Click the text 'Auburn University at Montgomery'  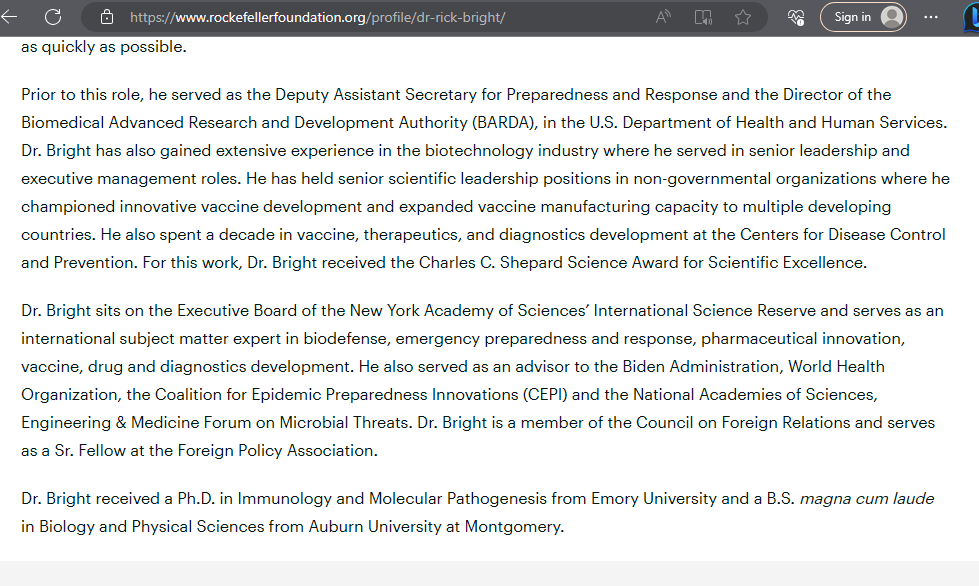(435, 527)
